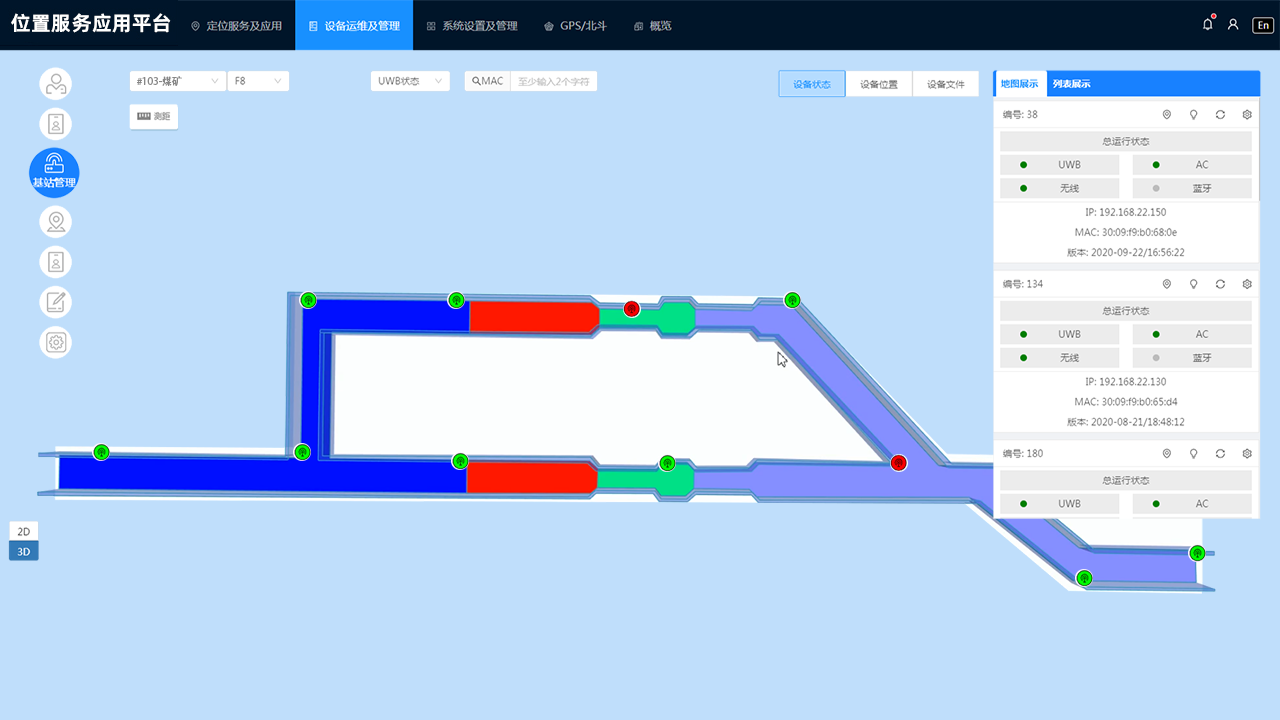This screenshot has height=720, width=1280.
Task: Select the 基站管理 base station button
Action: (x=54, y=172)
